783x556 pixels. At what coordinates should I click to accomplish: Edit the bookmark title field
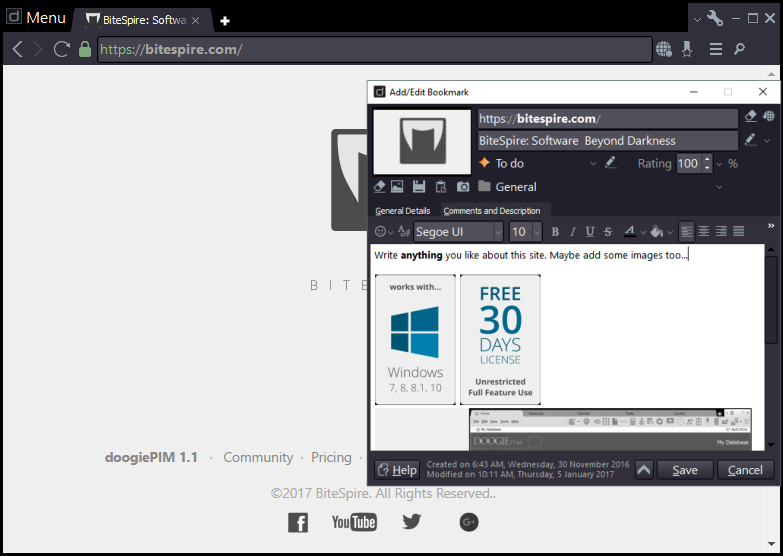(608, 140)
